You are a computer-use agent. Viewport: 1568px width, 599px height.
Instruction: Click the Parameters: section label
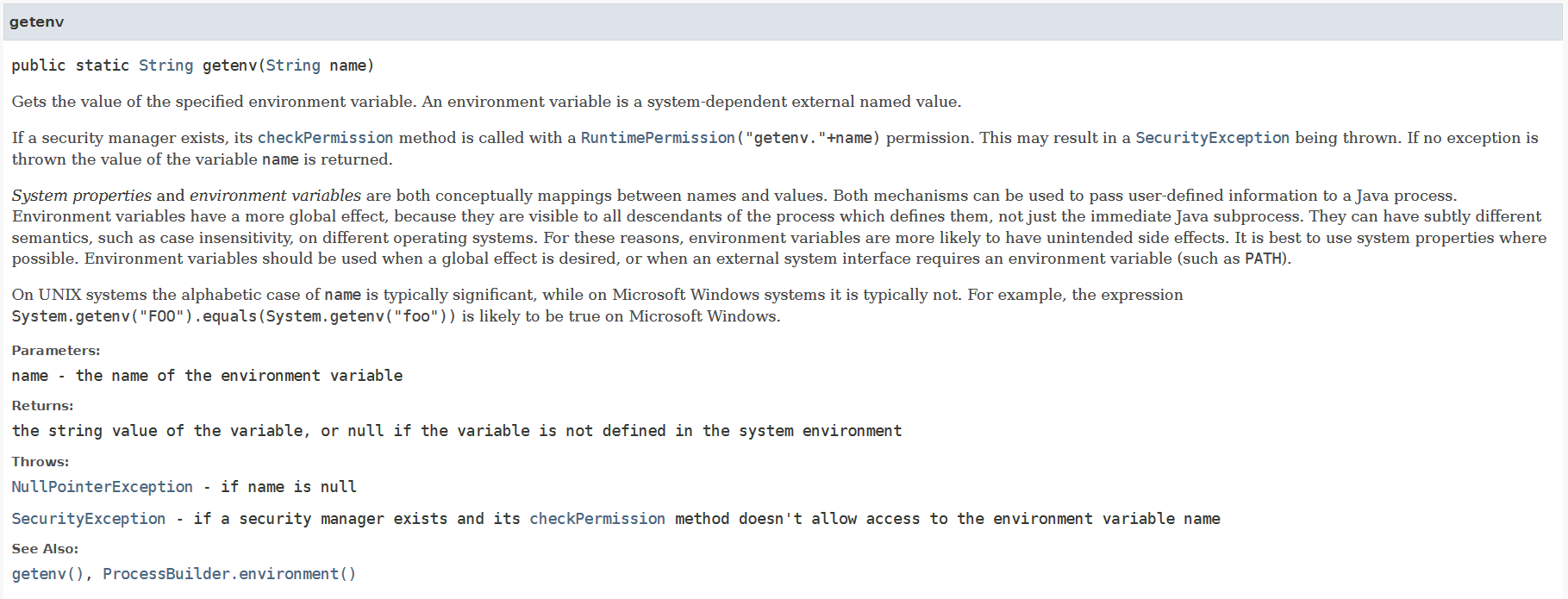[x=55, y=351]
